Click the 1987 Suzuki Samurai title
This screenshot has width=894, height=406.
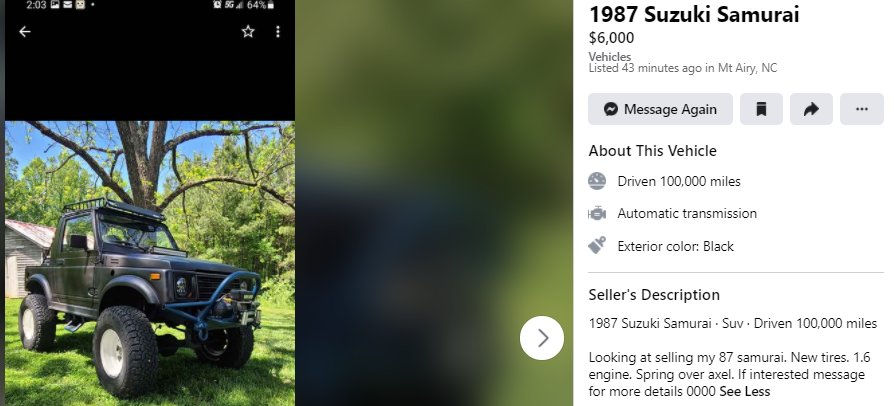(694, 14)
